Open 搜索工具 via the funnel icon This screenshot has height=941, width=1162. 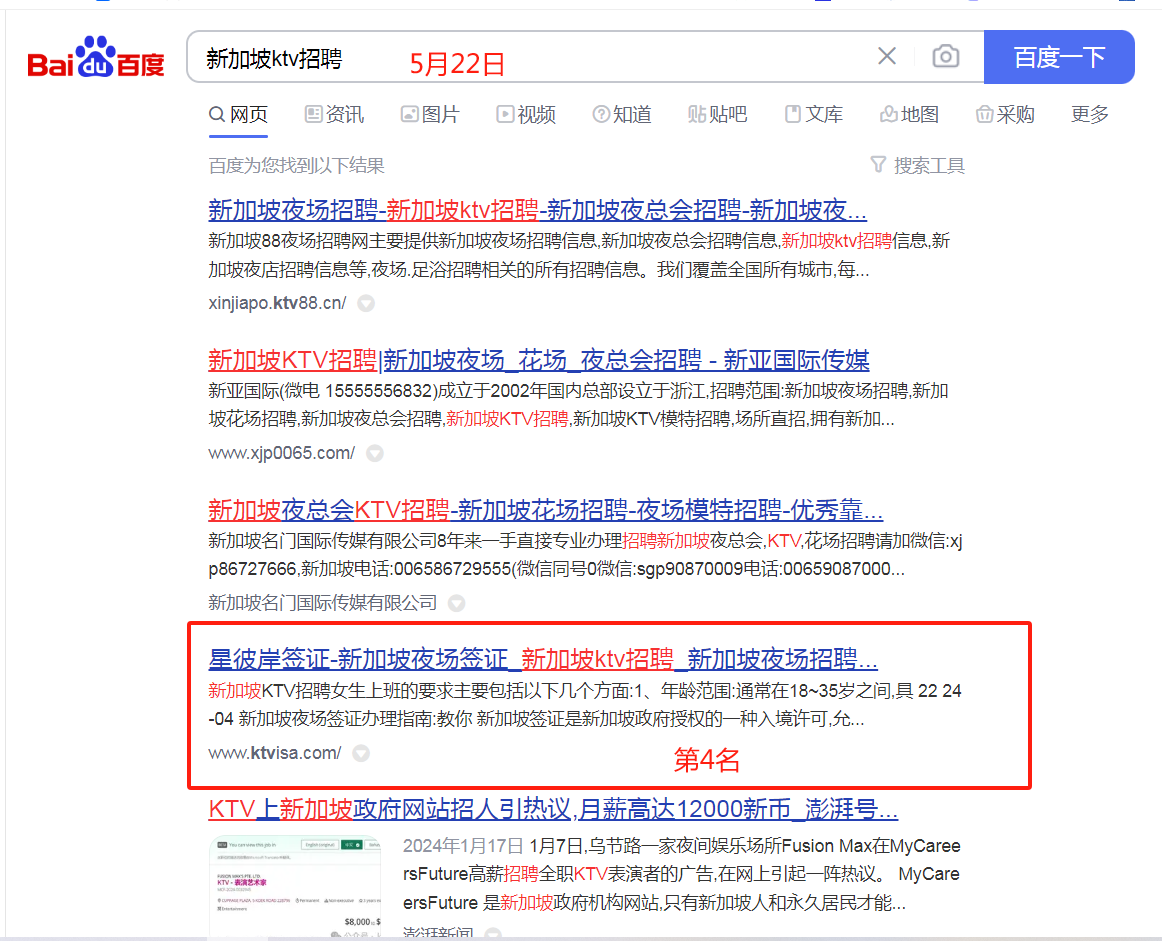click(878, 165)
